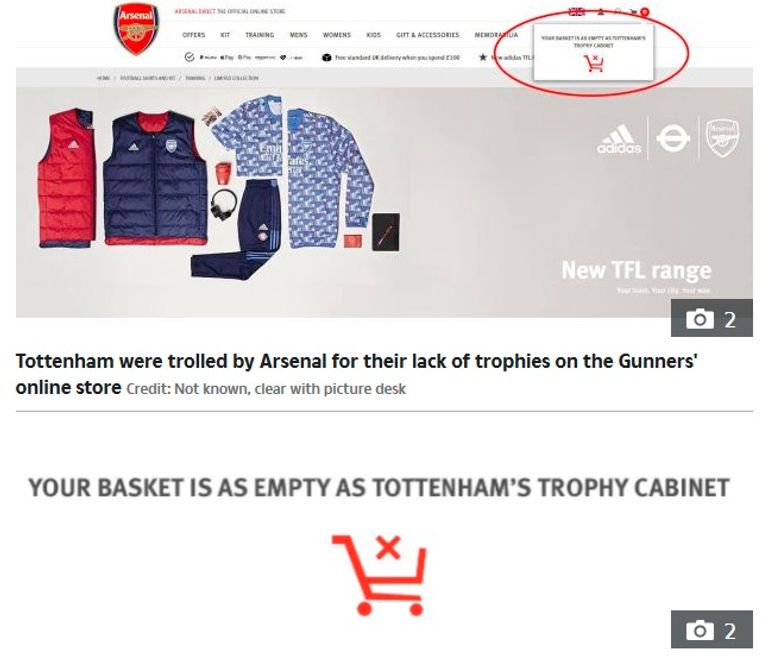Screen dimensions: 768x663
Task: Click the Arsenal crest logo
Action: [x=136, y=29]
